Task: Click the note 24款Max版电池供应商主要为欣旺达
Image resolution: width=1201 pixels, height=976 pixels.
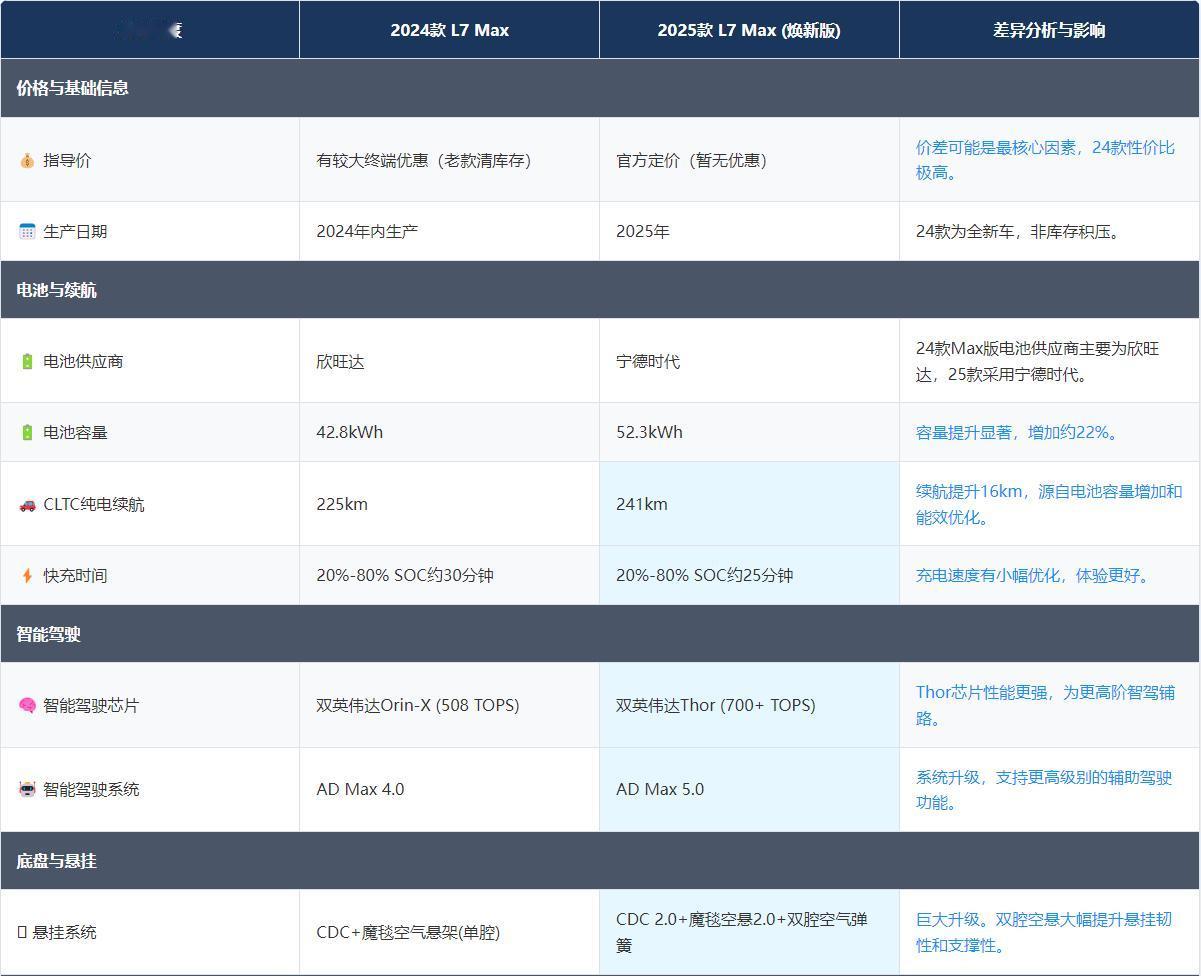Action: (x=1037, y=362)
